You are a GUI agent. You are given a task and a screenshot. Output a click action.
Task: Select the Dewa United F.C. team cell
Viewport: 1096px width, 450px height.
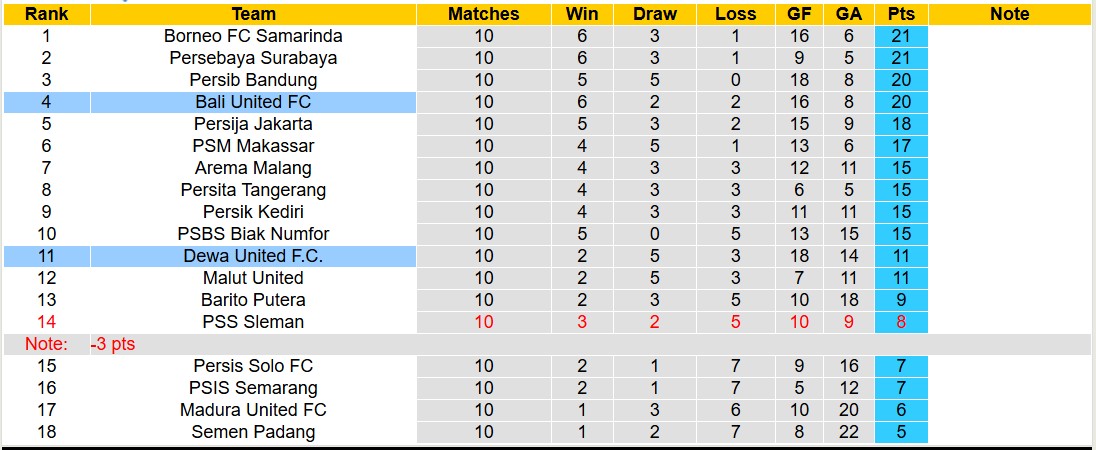(x=253, y=256)
